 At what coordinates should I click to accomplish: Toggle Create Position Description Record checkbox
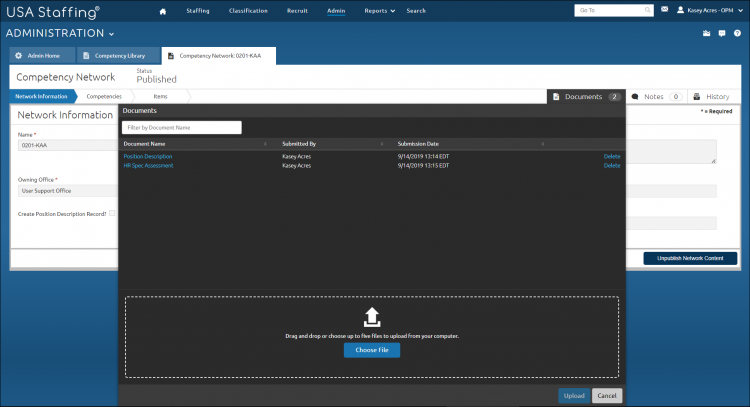(x=112, y=213)
